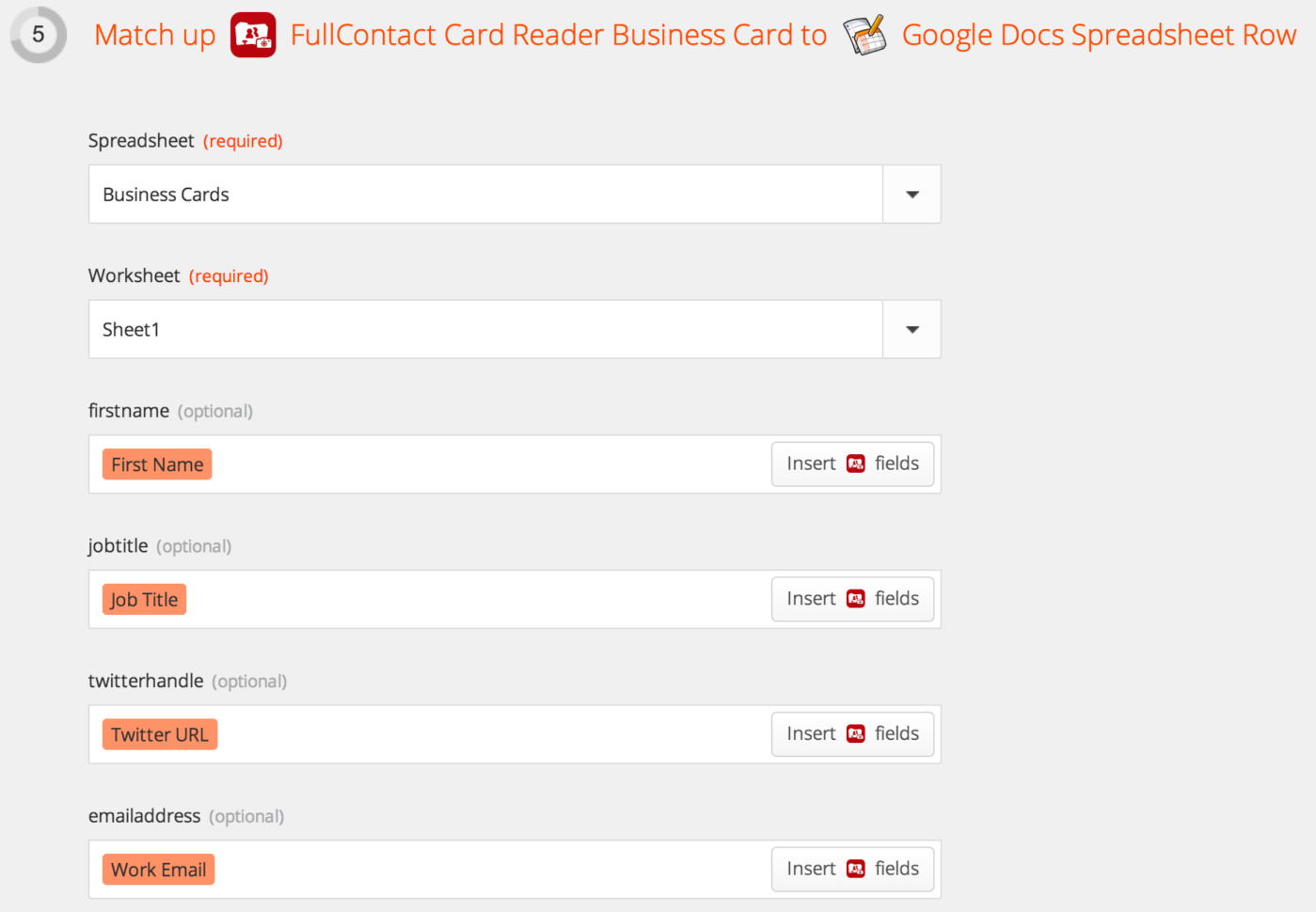Image resolution: width=1316 pixels, height=912 pixels.
Task: Open the Worksheet dropdown arrow
Action: (x=911, y=329)
